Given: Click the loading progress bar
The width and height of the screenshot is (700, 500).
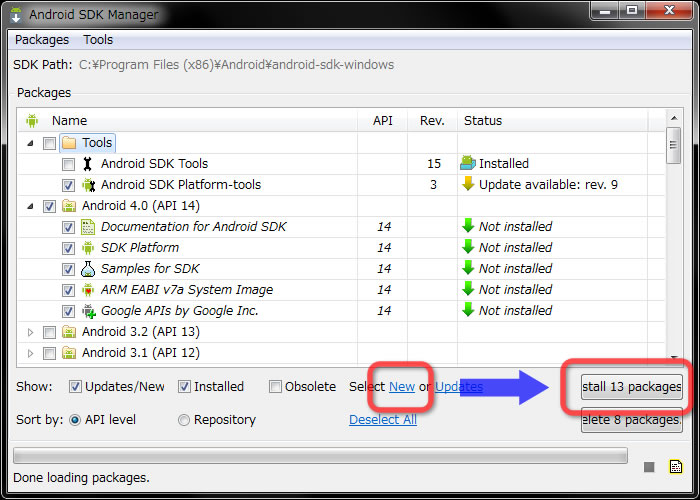Looking at the screenshot, I should [320, 456].
